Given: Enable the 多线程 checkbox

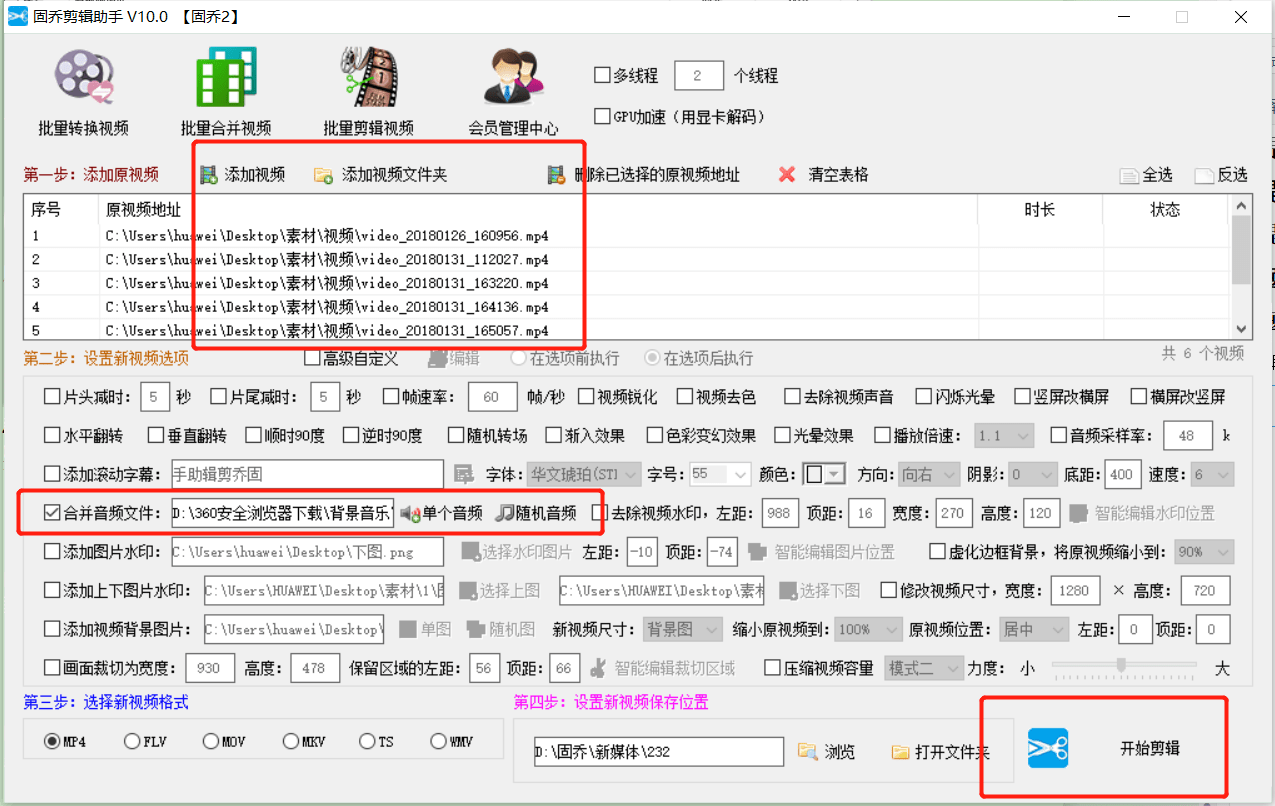Looking at the screenshot, I should [x=602, y=75].
